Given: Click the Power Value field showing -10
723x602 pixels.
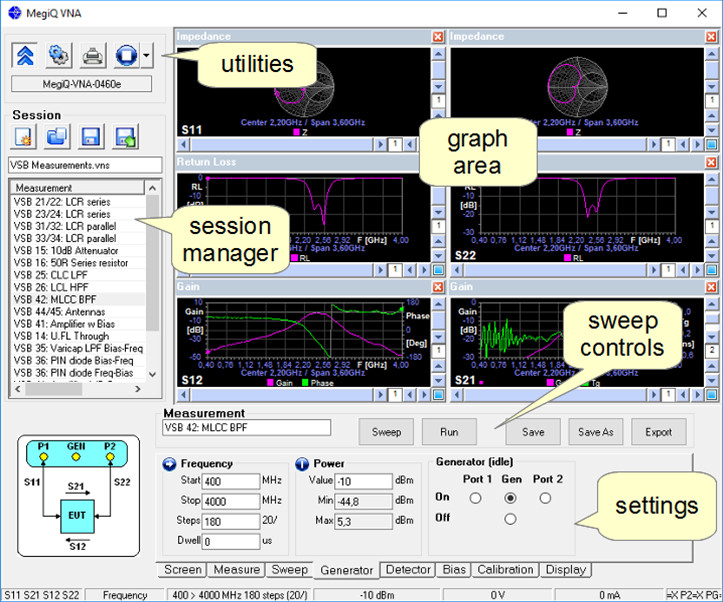Looking at the screenshot, I should 364,481.
